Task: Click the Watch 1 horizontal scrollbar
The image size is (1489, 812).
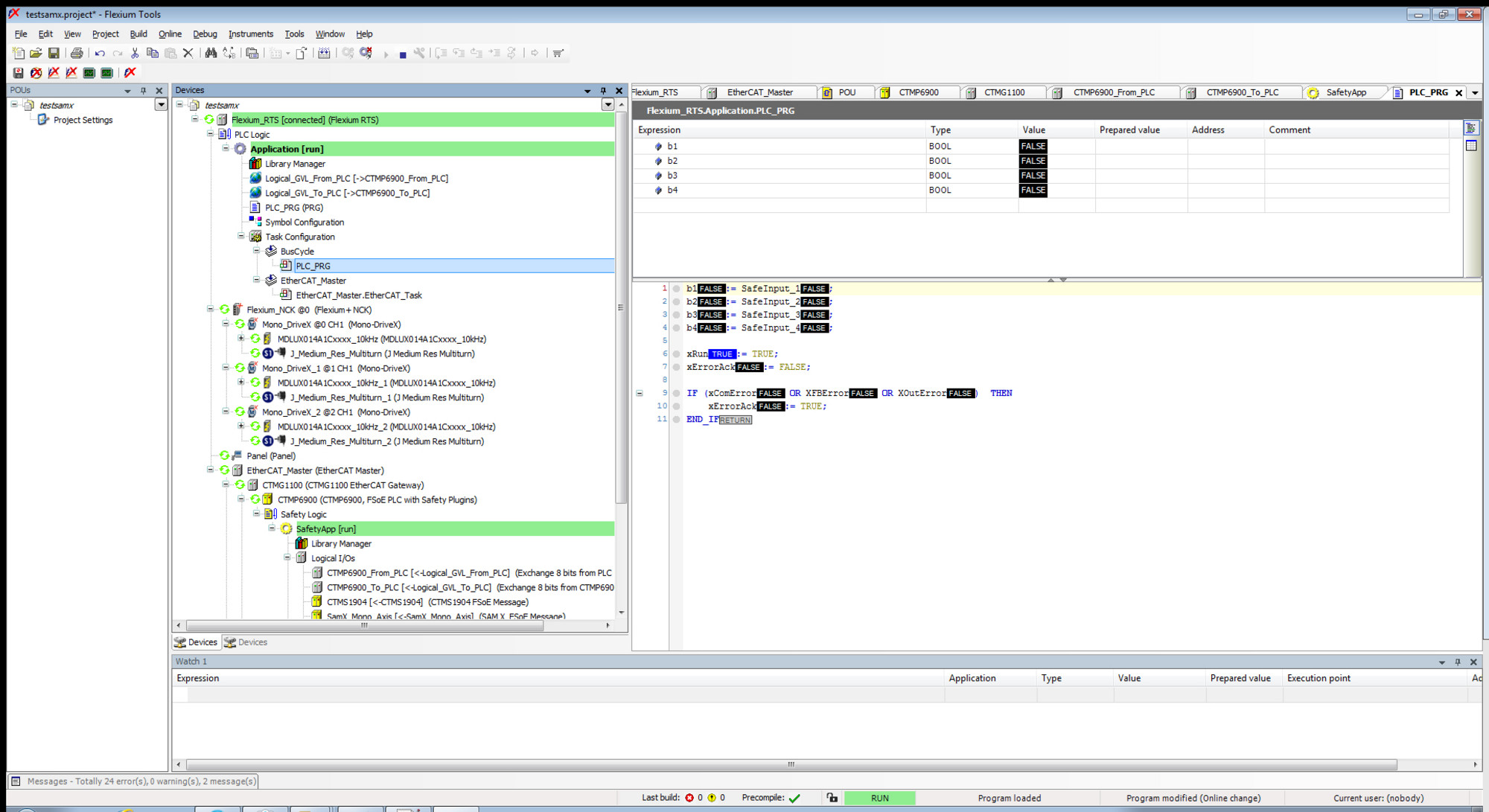Action: [x=791, y=764]
